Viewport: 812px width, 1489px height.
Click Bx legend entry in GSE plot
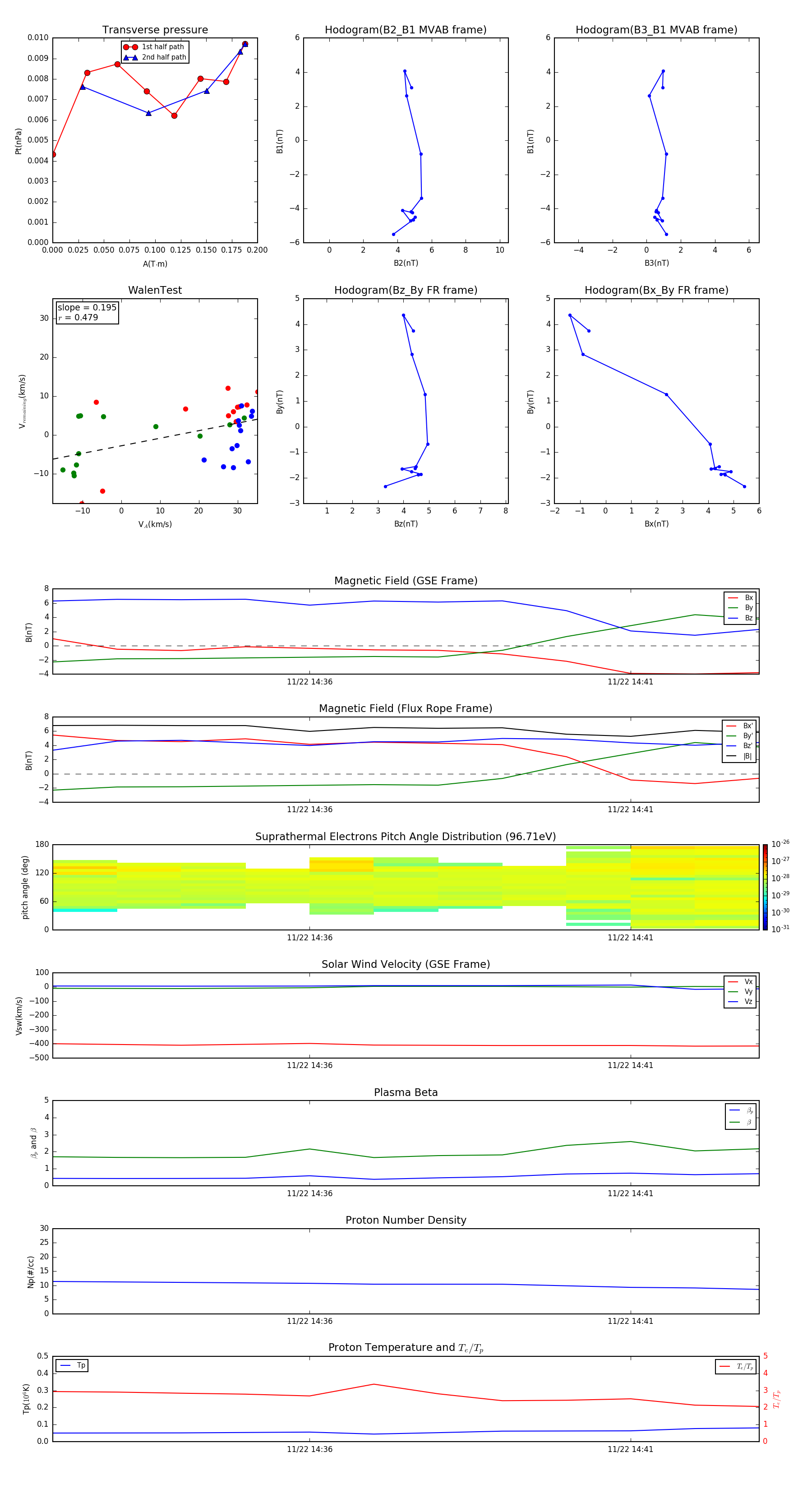click(740, 598)
